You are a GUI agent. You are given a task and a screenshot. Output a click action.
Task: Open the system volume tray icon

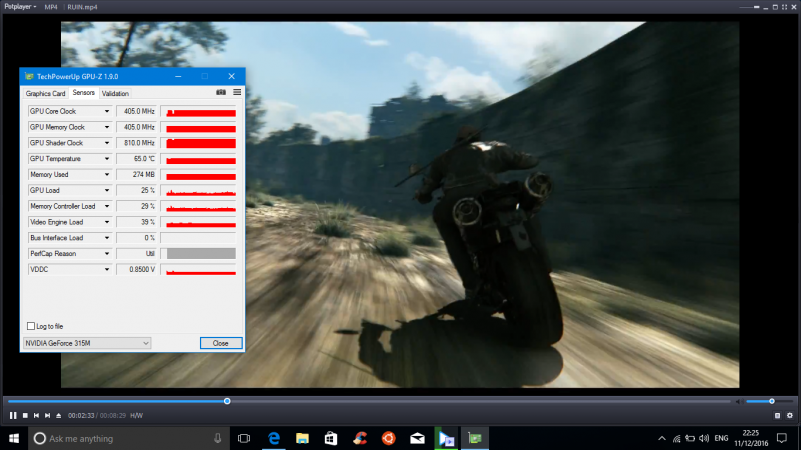704,438
